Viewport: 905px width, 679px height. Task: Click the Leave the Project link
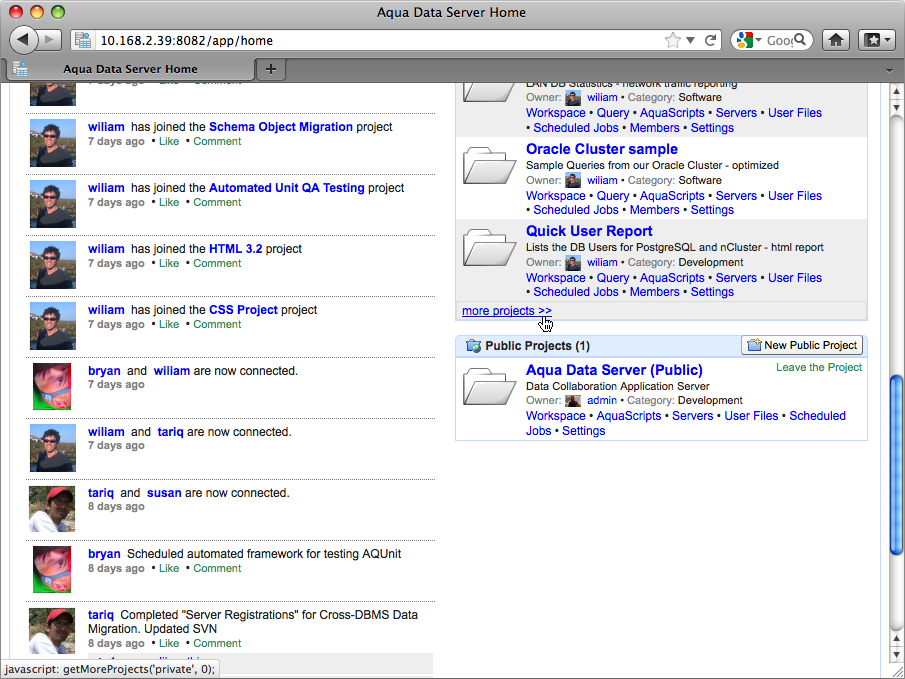818,367
